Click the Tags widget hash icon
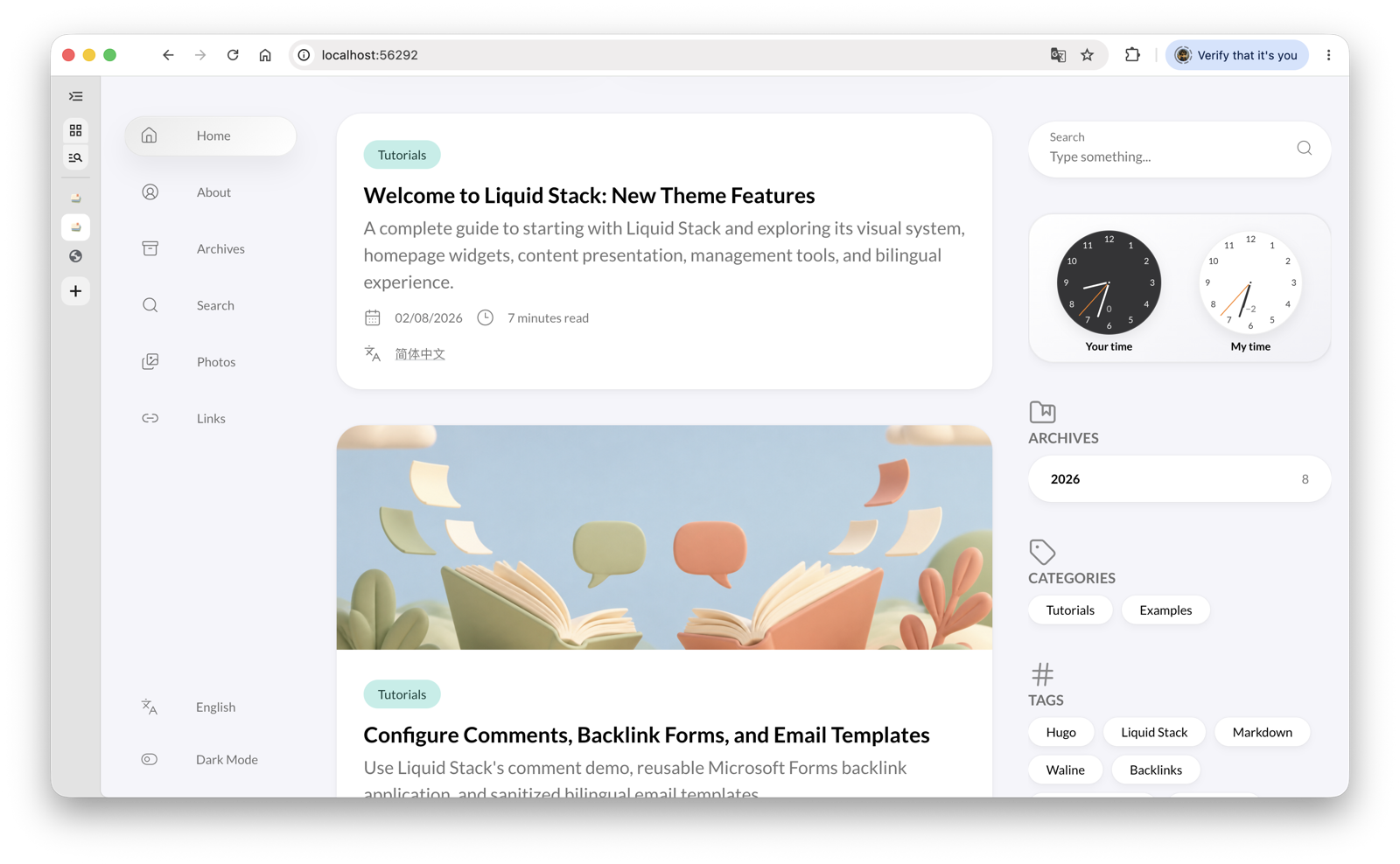This screenshot has width=1400, height=864. (x=1042, y=674)
